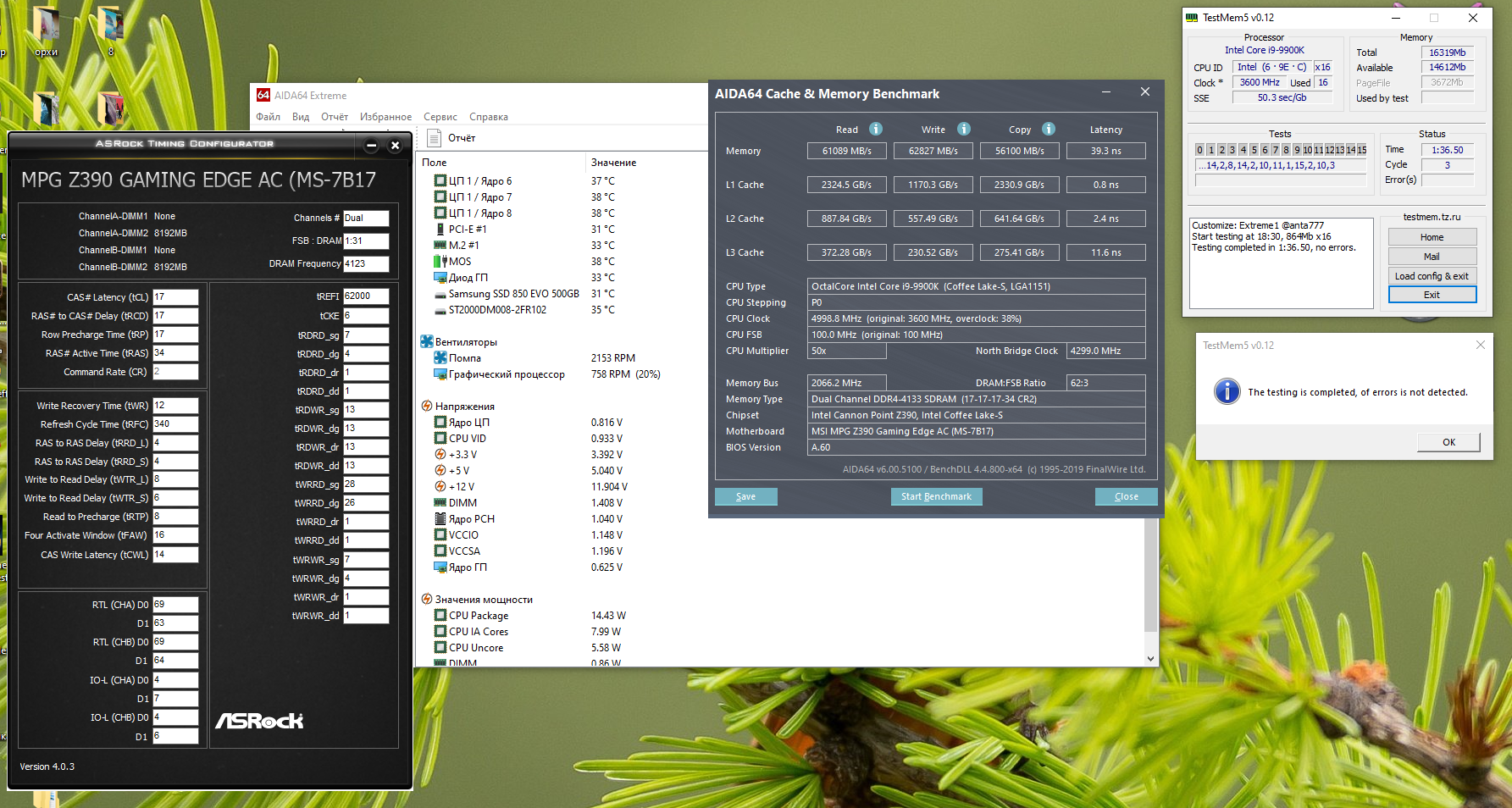Click the Total memory value 16319Mb
Viewport: 1512px width, 808px height.
pyautogui.click(x=1448, y=53)
